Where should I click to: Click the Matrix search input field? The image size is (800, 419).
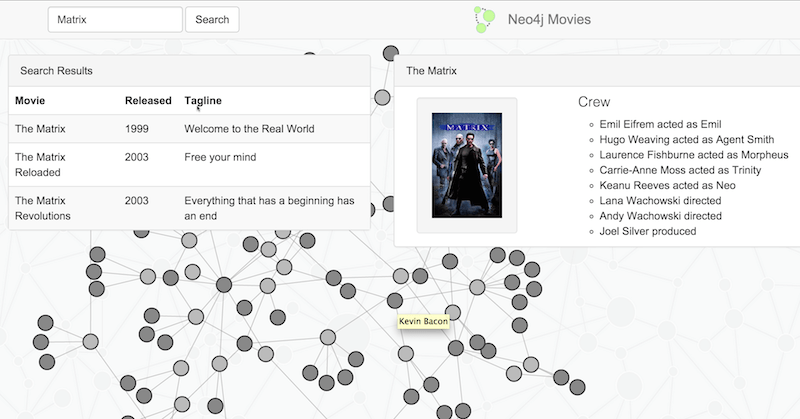tap(115, 19)
